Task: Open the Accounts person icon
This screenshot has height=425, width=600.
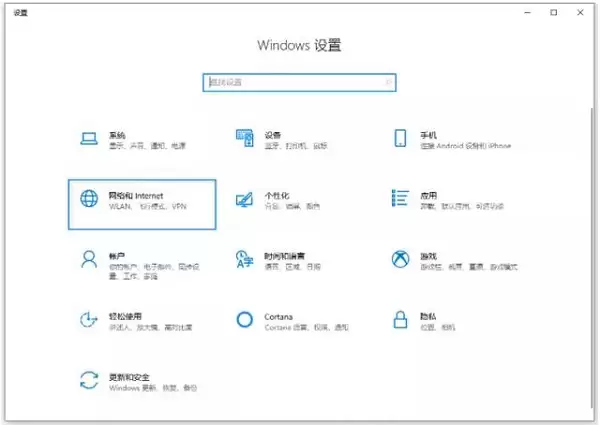Action: tap(89, 259)
